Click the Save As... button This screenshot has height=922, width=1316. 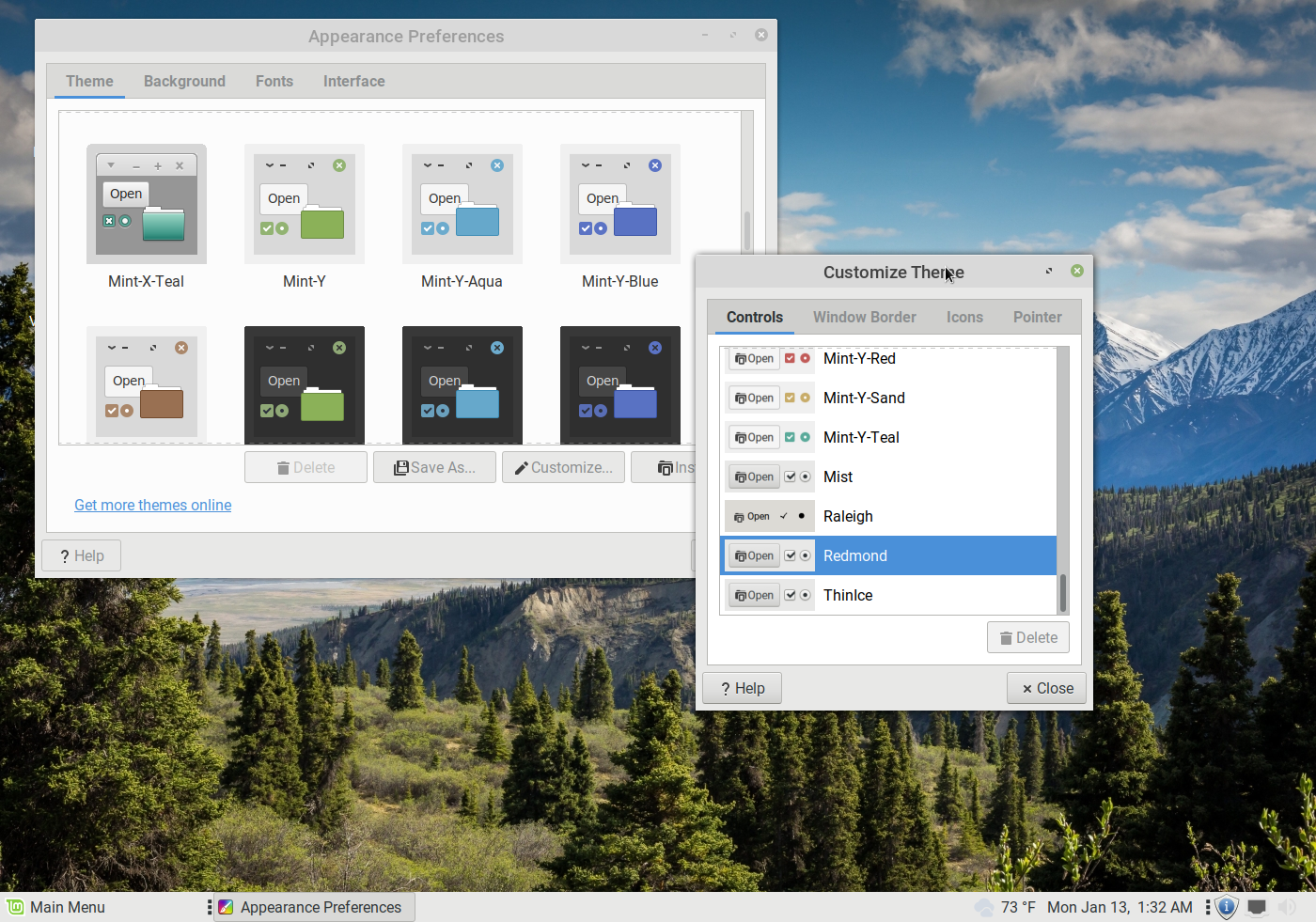tap(434, 468)
